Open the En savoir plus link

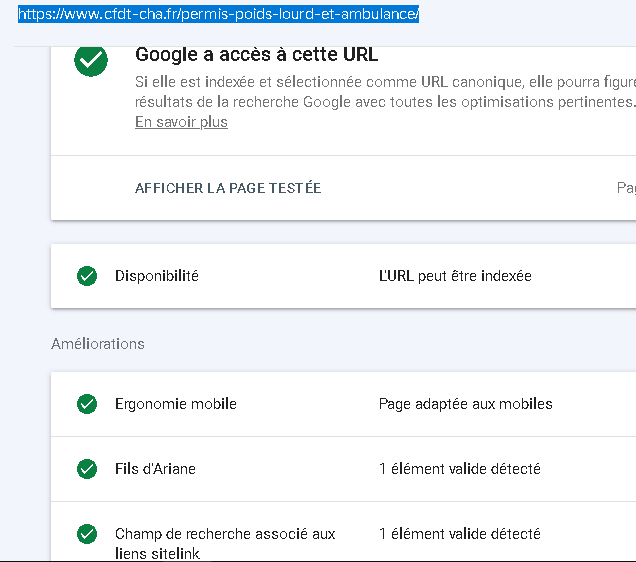tap(181, 122)
